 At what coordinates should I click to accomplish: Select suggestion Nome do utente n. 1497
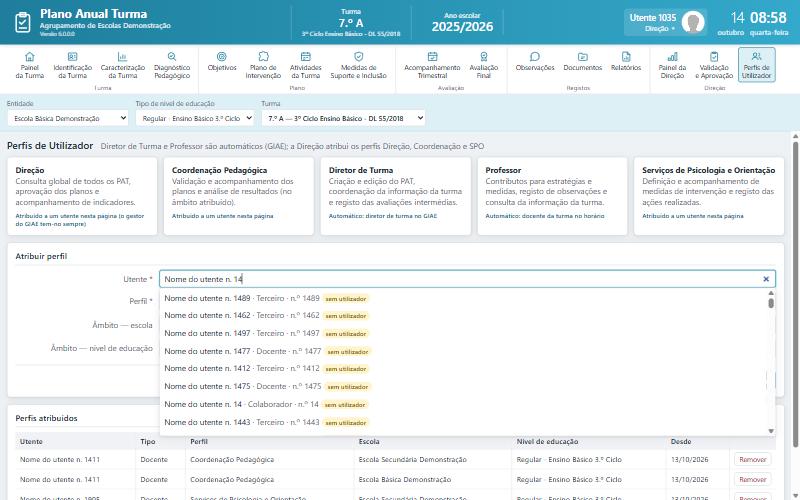tap(463, 333)
